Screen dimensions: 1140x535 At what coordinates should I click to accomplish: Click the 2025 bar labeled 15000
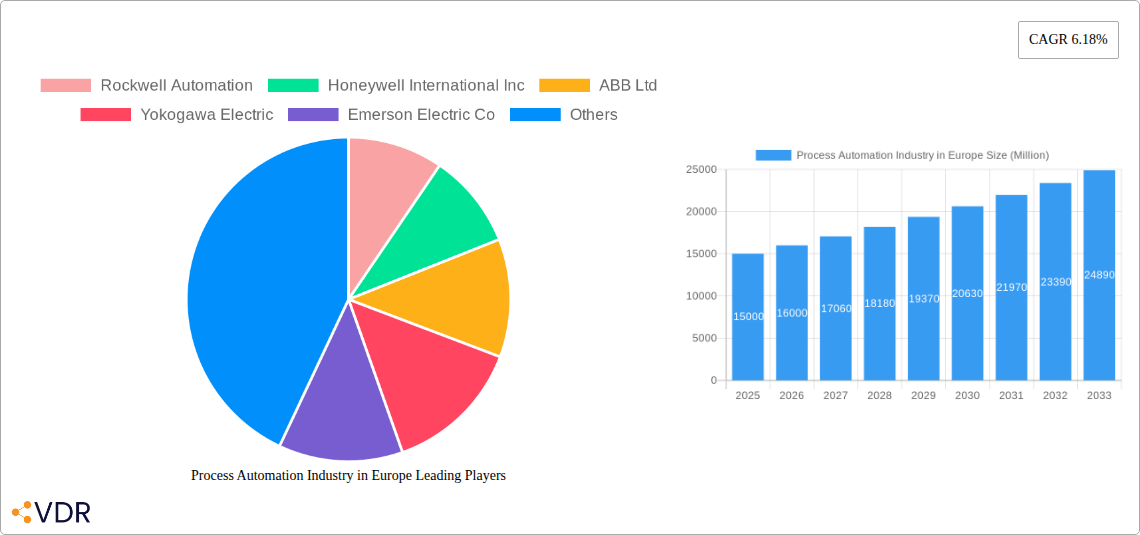coord(748,317)
